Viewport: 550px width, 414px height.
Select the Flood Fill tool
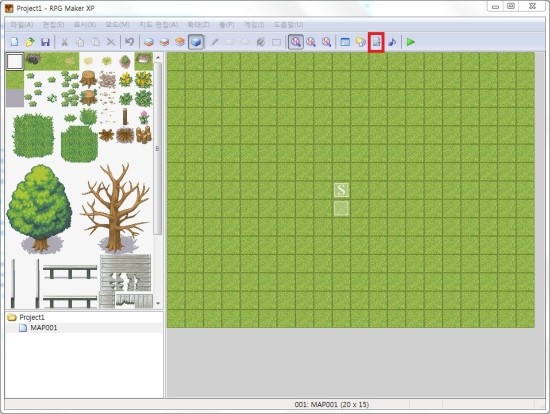point(261,42)
